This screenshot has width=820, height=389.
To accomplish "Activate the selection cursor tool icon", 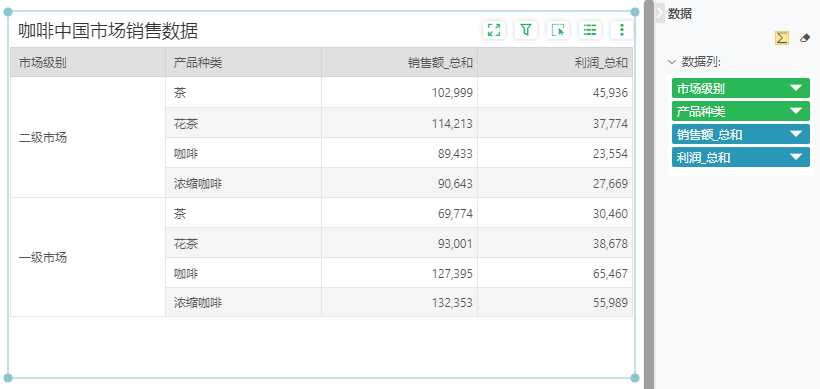I will pyautogui.click(x=558, y=30).
